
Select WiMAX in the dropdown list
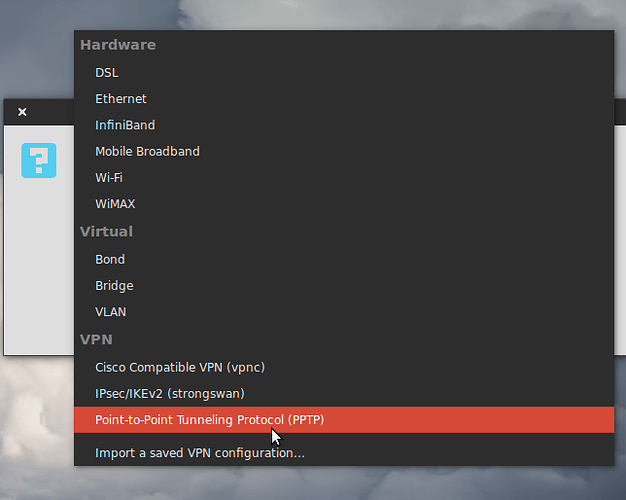[x=115, y=204]
